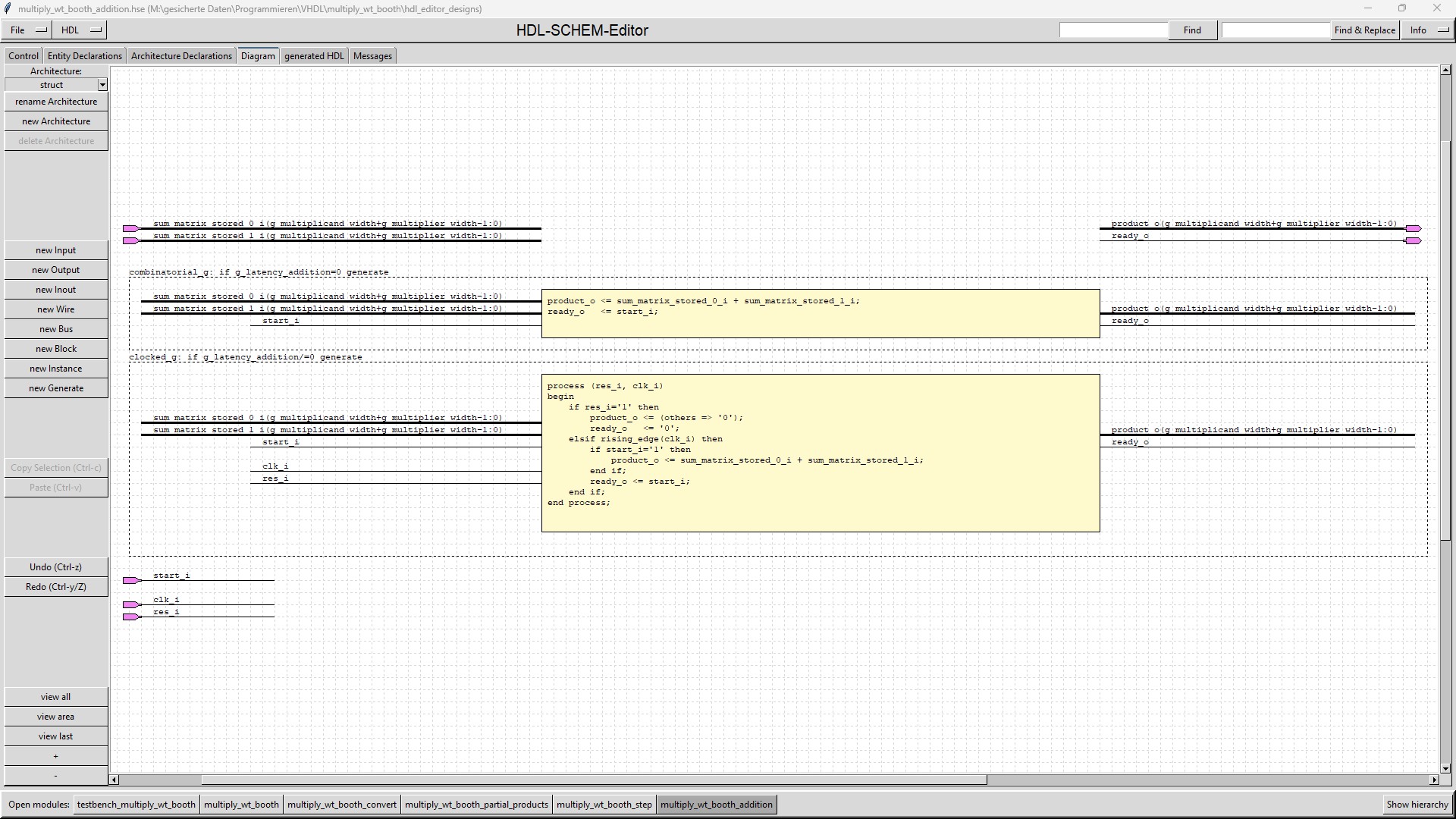Click the horizontal scrollbar thumb
This screenshot has height=819, width=1456.
593,780
